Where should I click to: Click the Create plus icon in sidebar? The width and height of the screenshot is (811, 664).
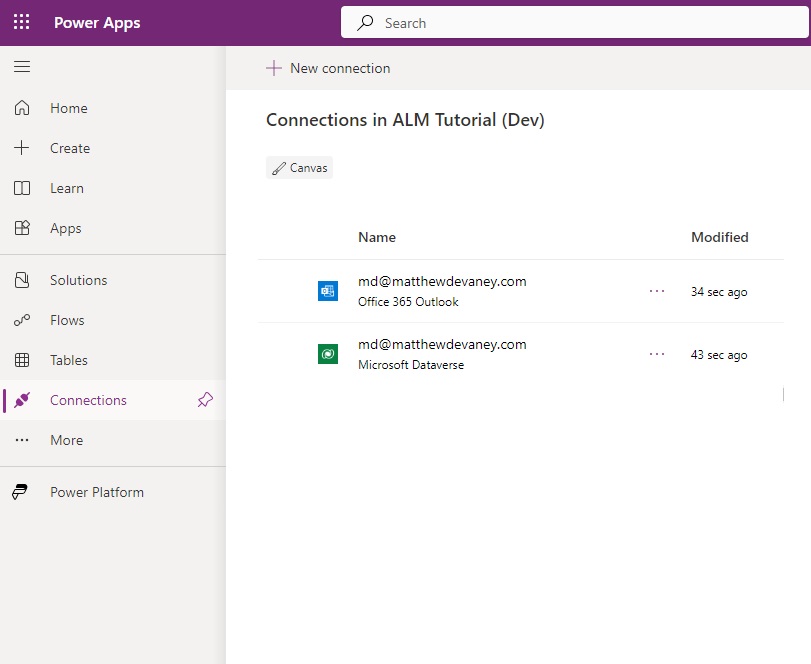[x=22, y=148]
